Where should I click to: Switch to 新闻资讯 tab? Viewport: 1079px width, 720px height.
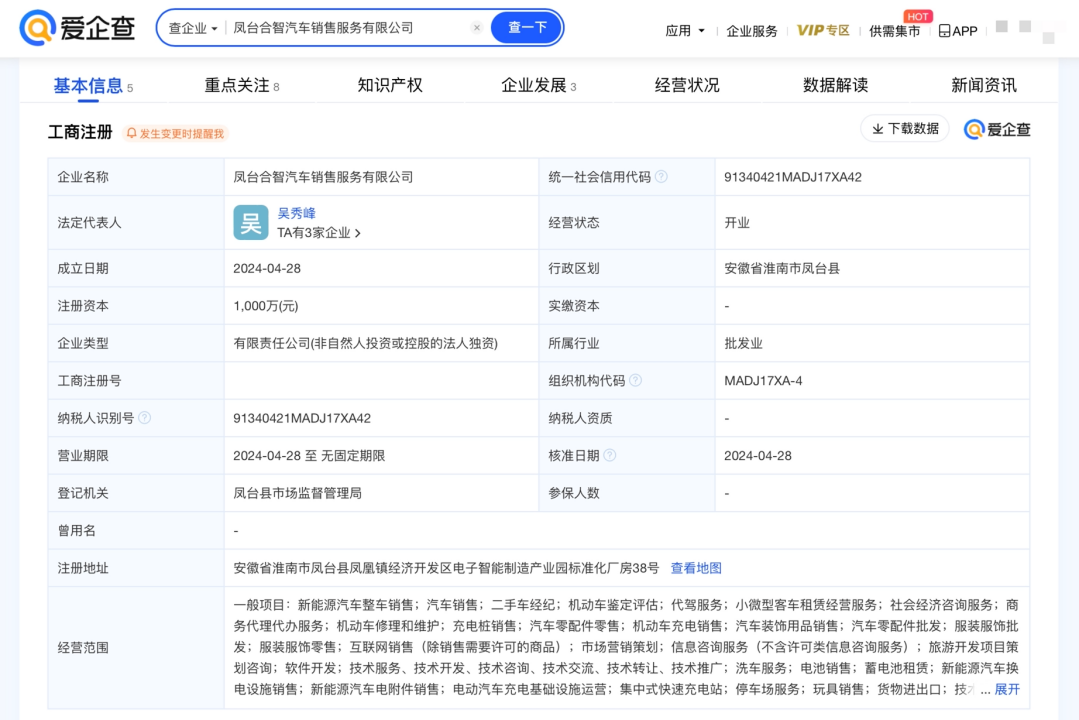983,85
